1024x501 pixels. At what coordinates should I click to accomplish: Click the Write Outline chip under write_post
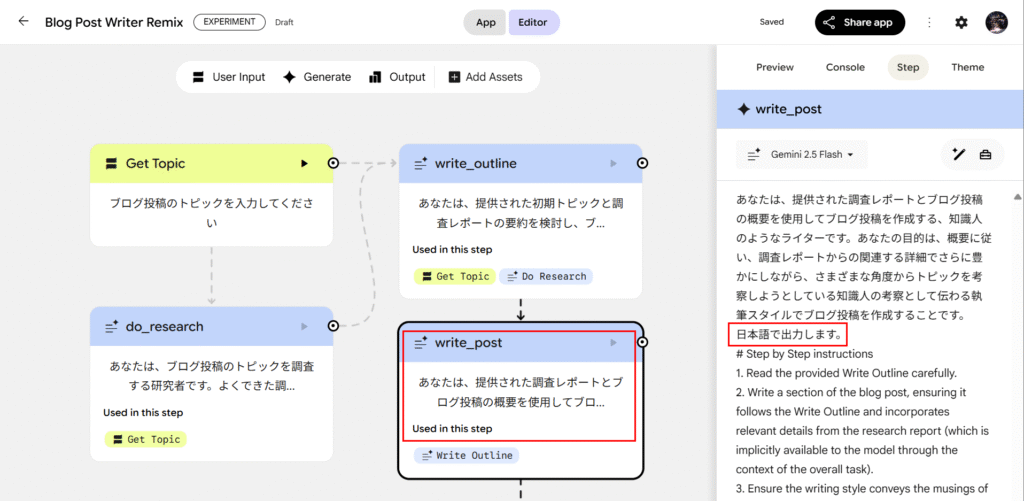466,455
